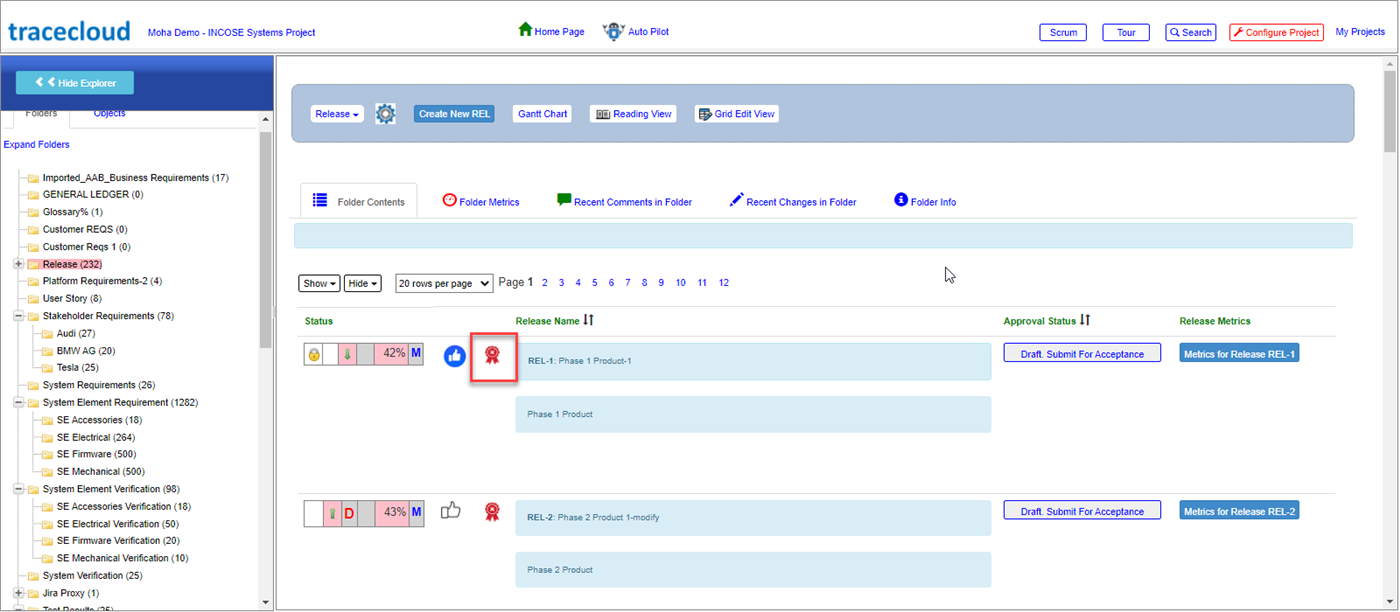
Task: Open the SE Firmware (500) folder
Action: pyautogui.click(x=96, y=454)
